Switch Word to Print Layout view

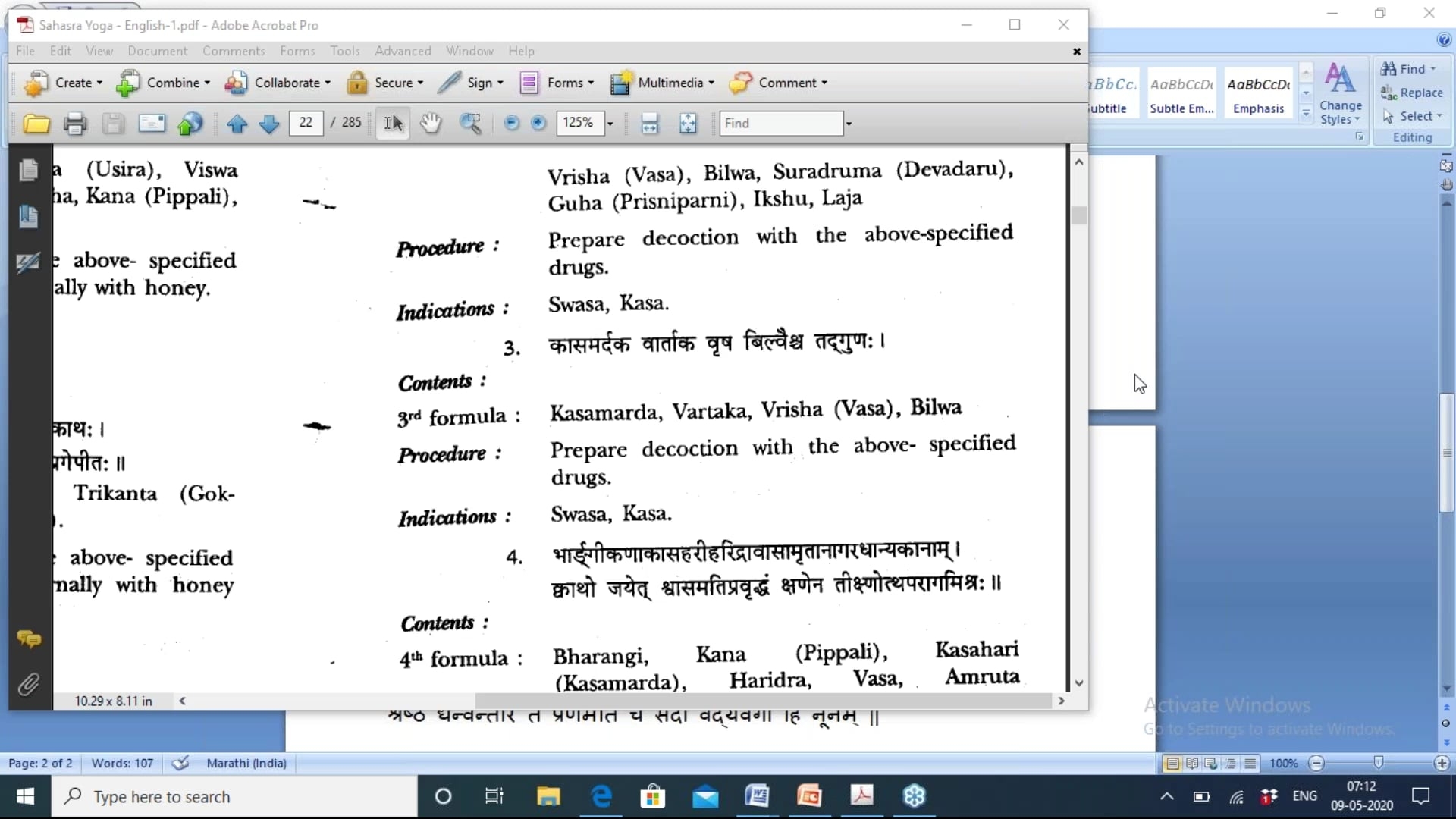1172,764
